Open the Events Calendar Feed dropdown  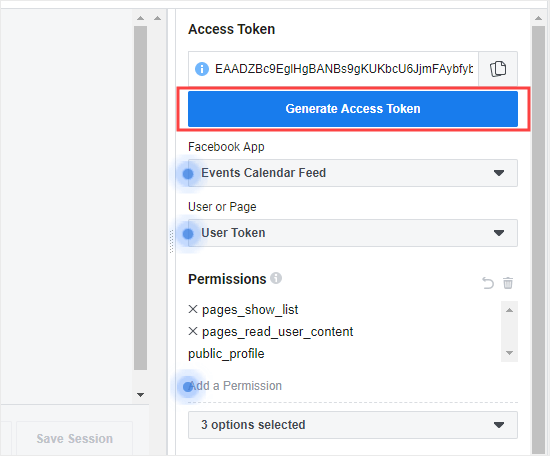tap(353, 173)
